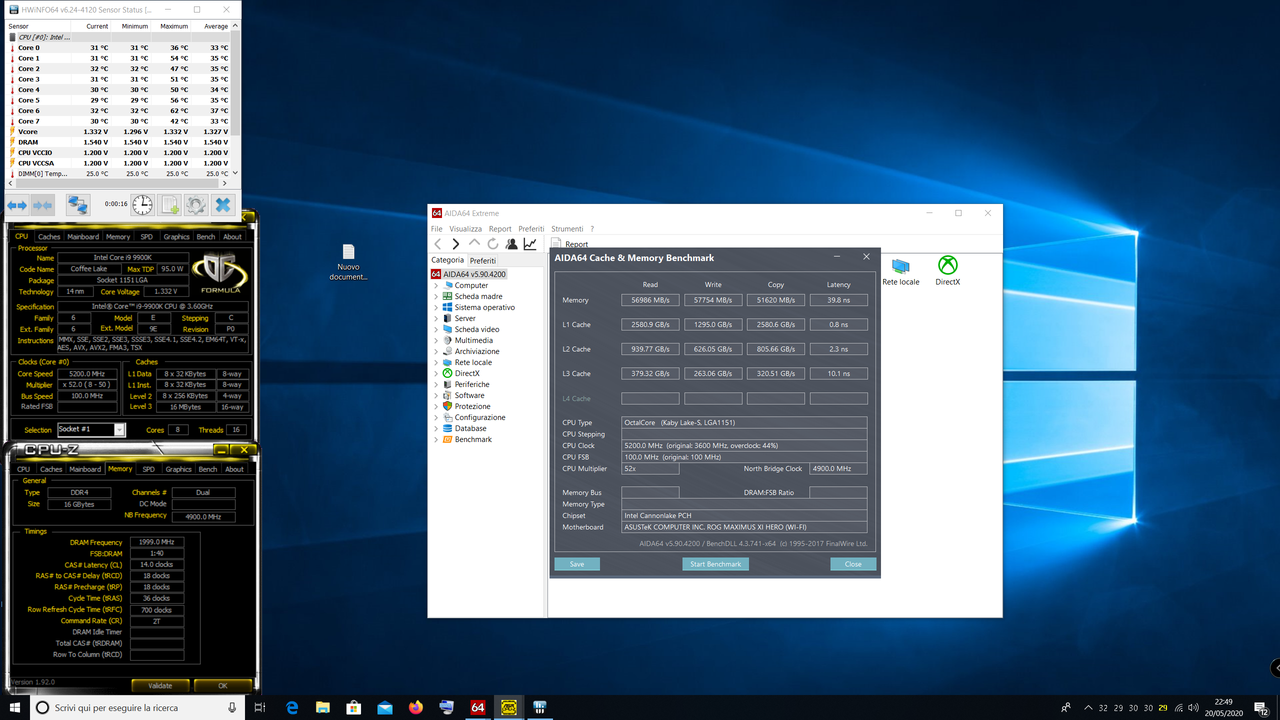Screen dimensions: 1280x720
Task: Open the Strumenti menu in AIDA64
Action: 565,228
